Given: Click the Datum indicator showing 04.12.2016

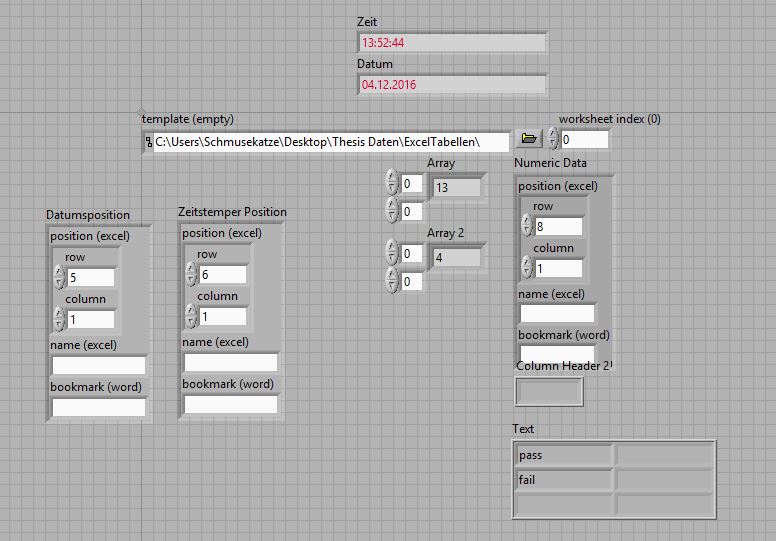Looking at the screenshot, I should (x=452, y=85).
